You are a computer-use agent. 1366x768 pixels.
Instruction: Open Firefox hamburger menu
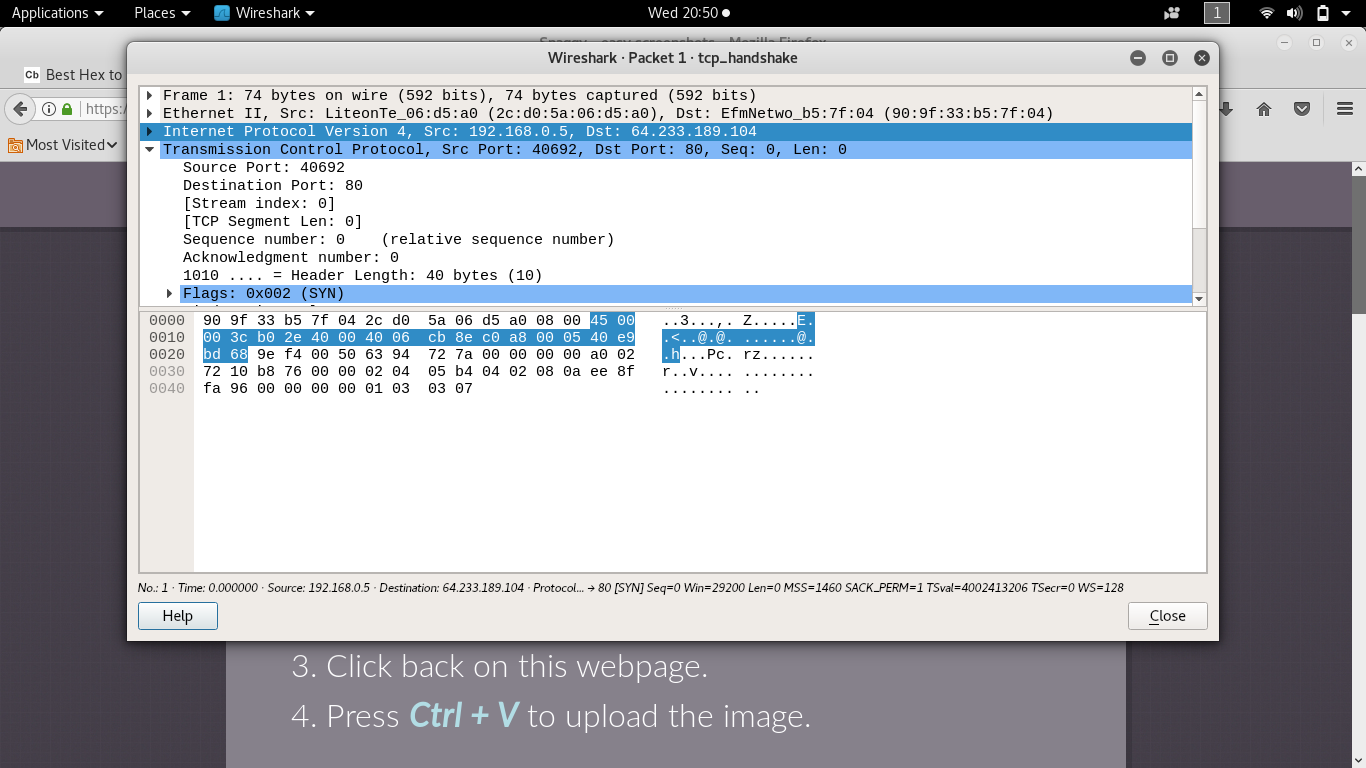pos(1345,109)
